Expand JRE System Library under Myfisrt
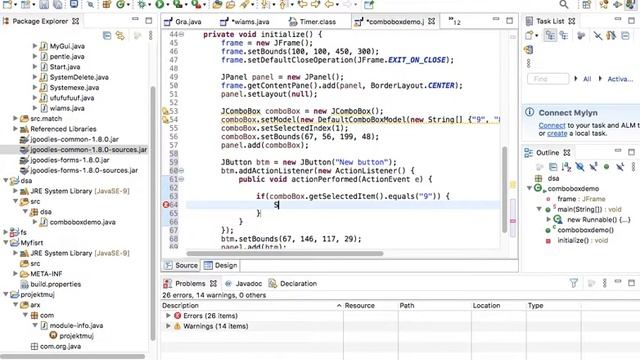 [x=16, y=253]
